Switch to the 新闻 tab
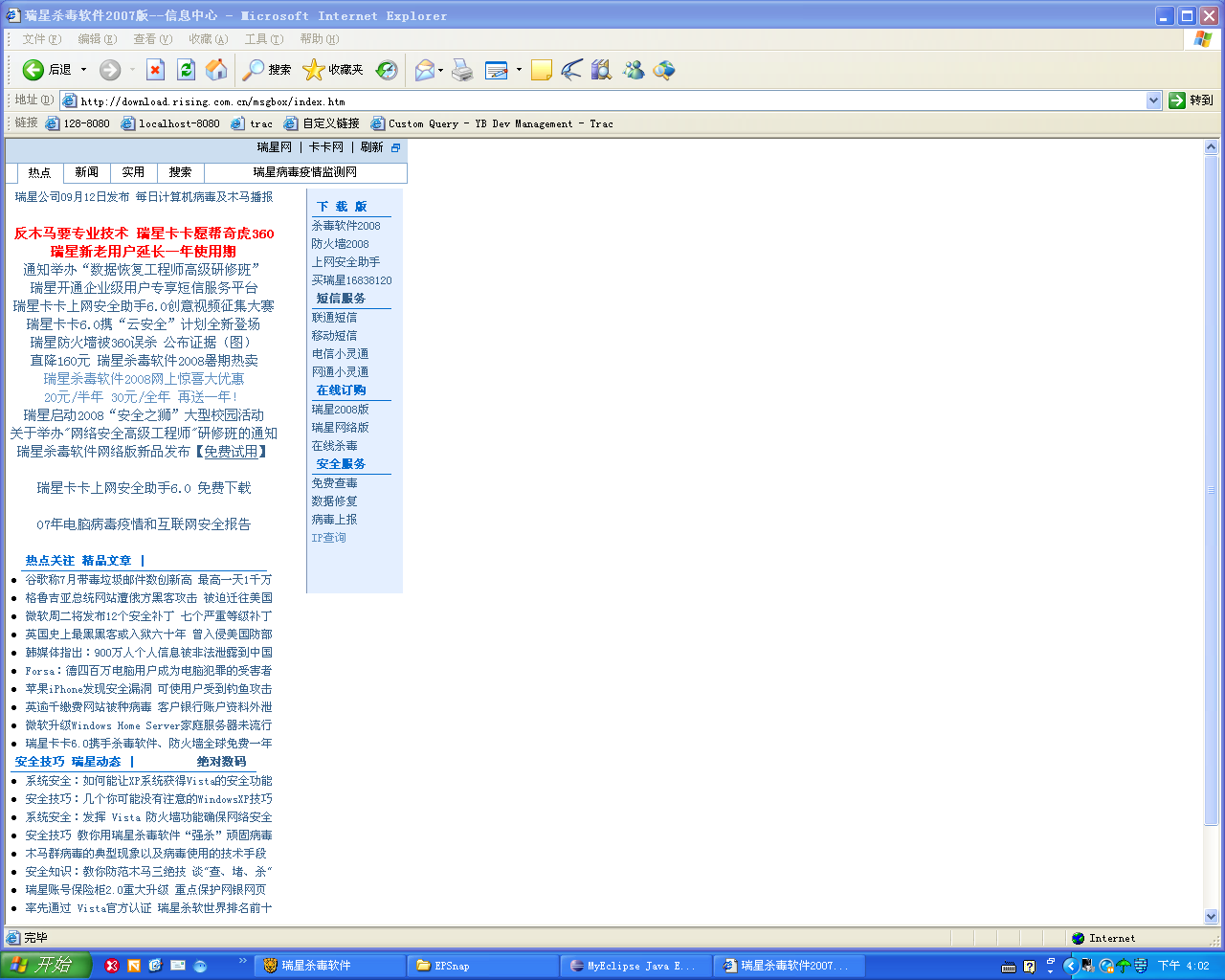The width and height of the screenshot is (1225, 980). pyautogui.click(x=87, y=172)
